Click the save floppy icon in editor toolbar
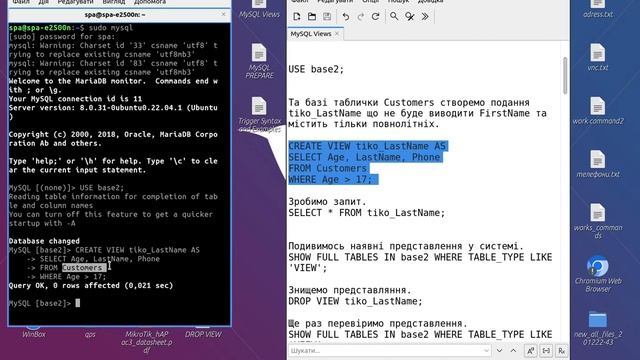 [x=327, y=16]
